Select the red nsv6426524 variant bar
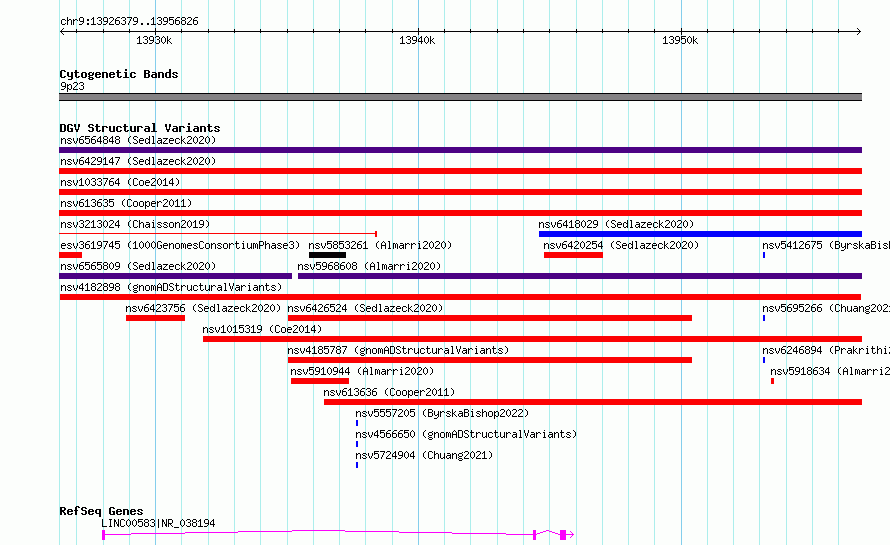Screen dimensions: 890x545 pos(490,318)
